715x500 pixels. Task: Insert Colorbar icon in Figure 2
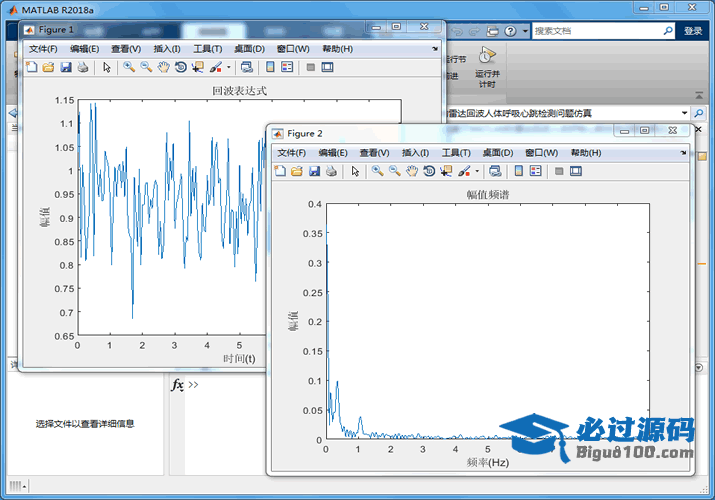(518, 171)
